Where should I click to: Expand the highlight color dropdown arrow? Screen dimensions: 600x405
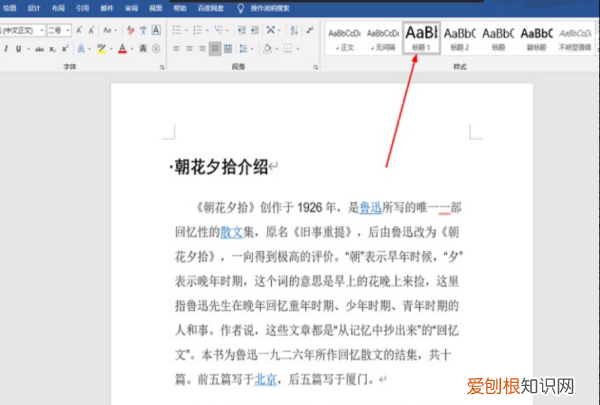click(x=111, y=49)
